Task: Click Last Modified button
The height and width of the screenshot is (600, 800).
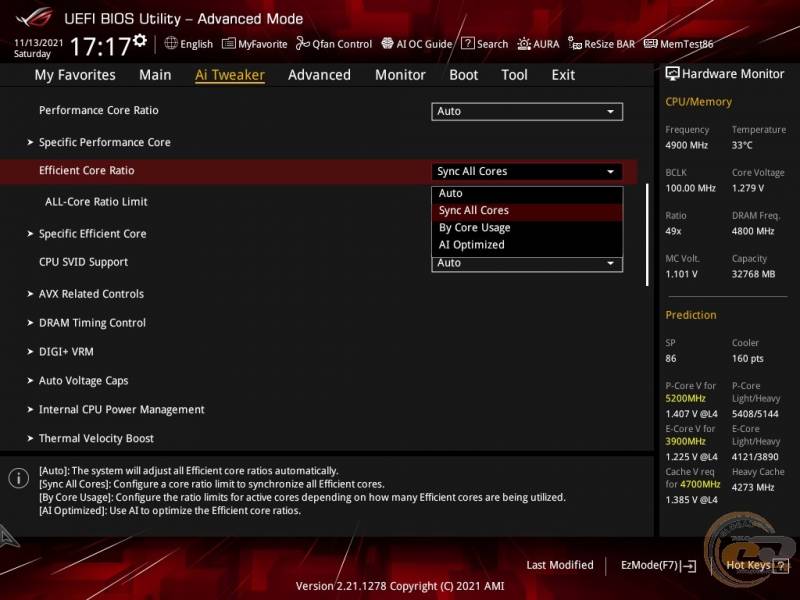Action: (x=560, y=565)
